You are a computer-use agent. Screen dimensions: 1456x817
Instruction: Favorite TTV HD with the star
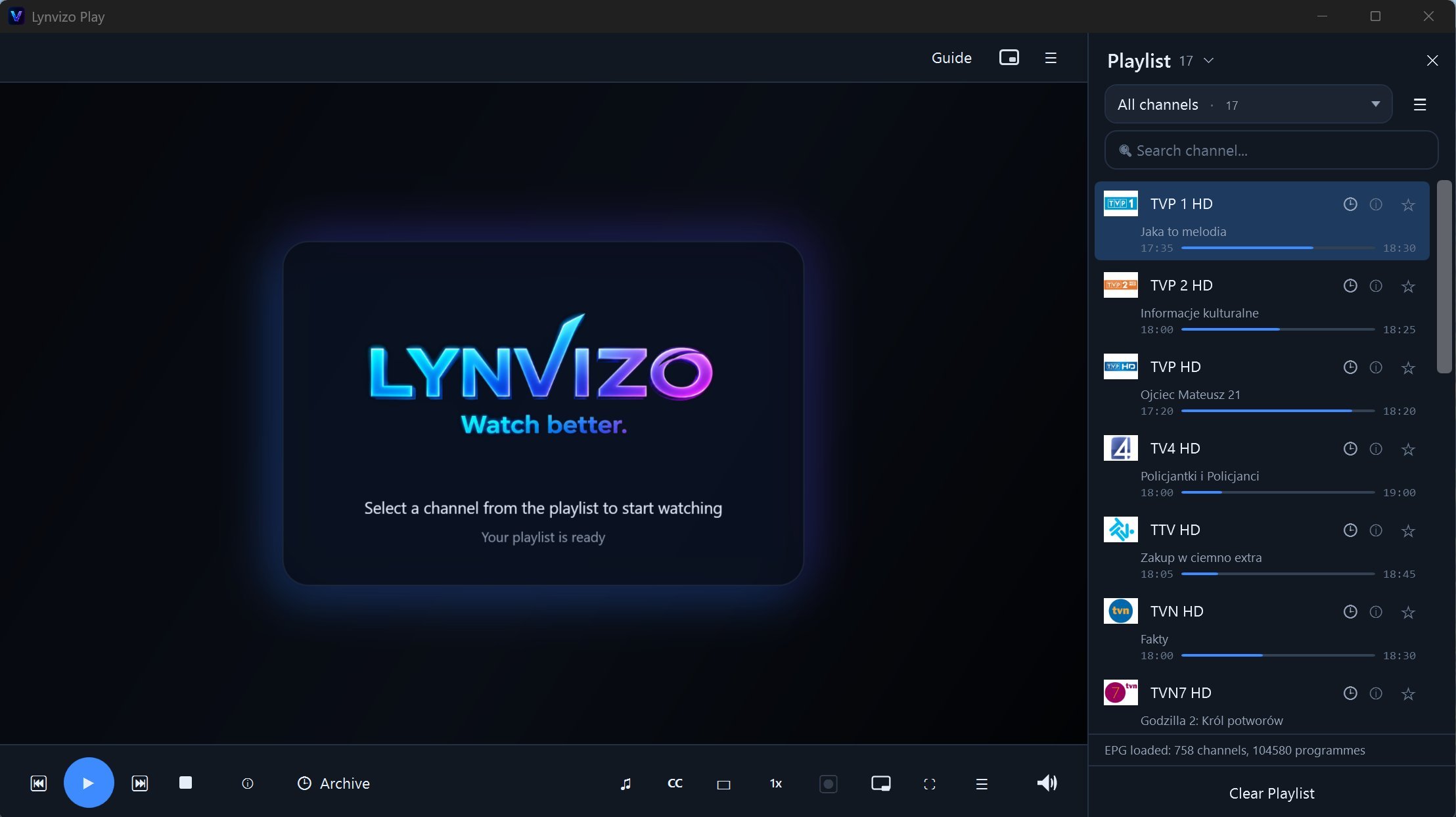coord(1408,531)
